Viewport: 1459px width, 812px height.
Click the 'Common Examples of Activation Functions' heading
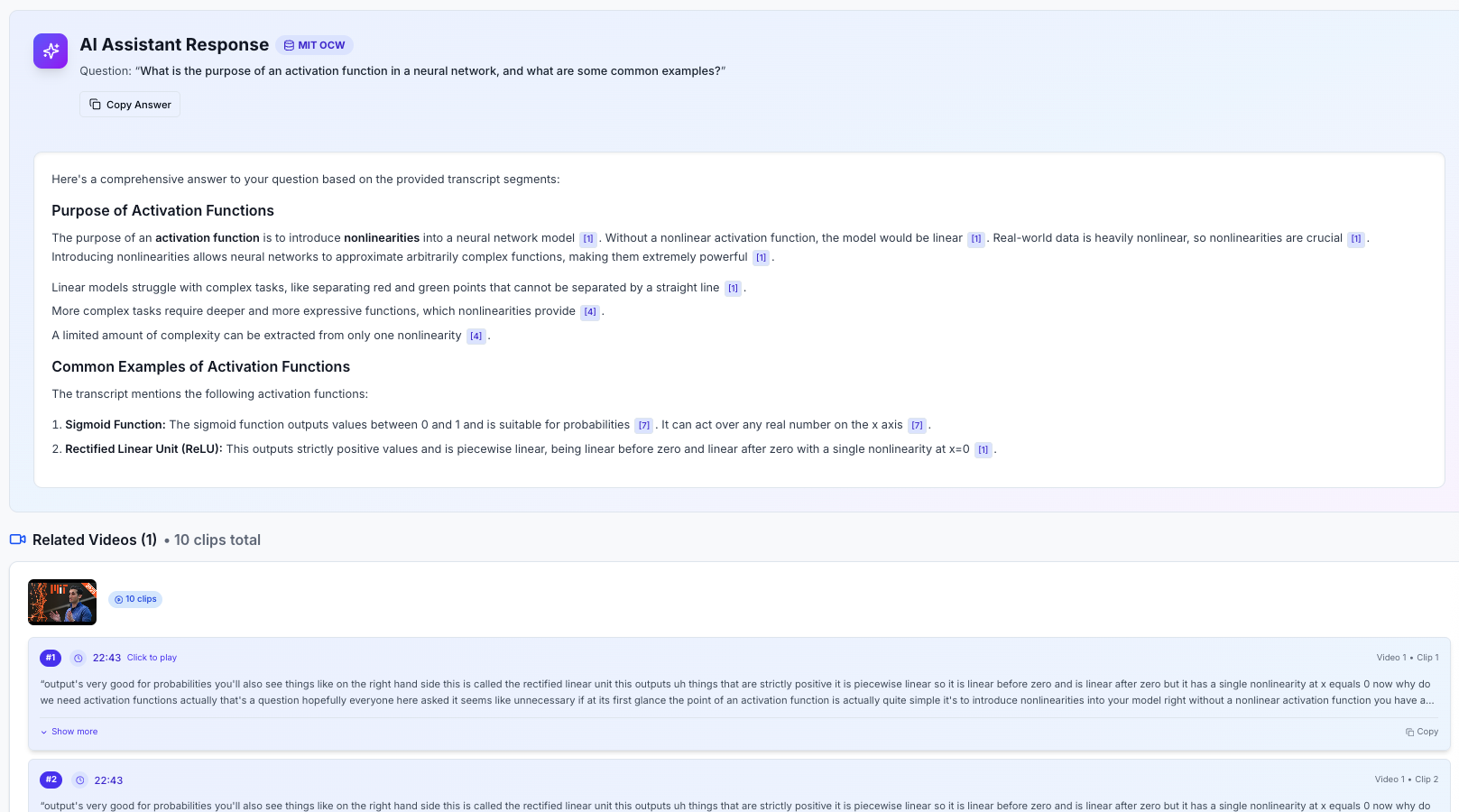pyautogui.click(x=200, y=366)
